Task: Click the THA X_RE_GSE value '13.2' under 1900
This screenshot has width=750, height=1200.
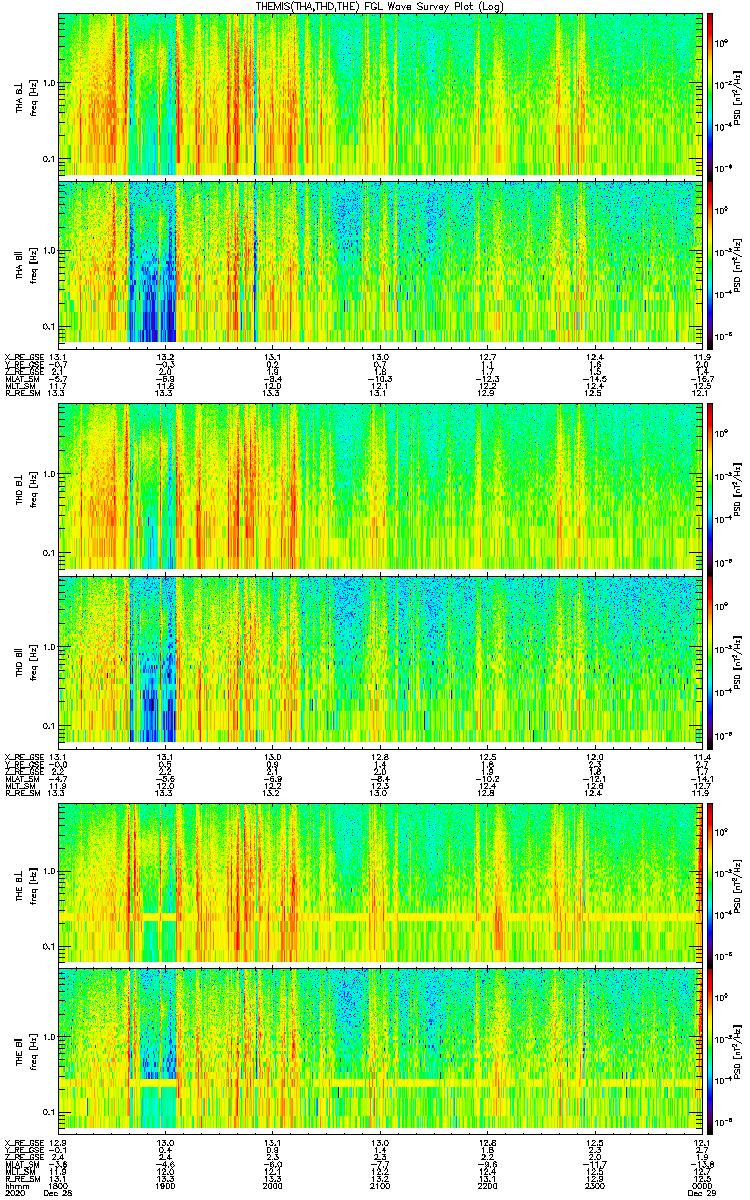Action: pos(166,357)
